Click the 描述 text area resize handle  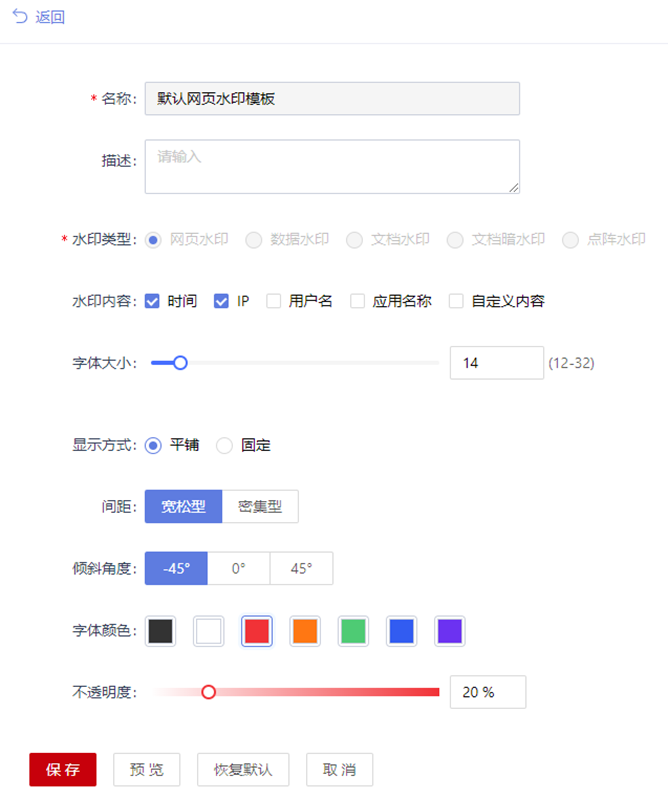[514, 188]
